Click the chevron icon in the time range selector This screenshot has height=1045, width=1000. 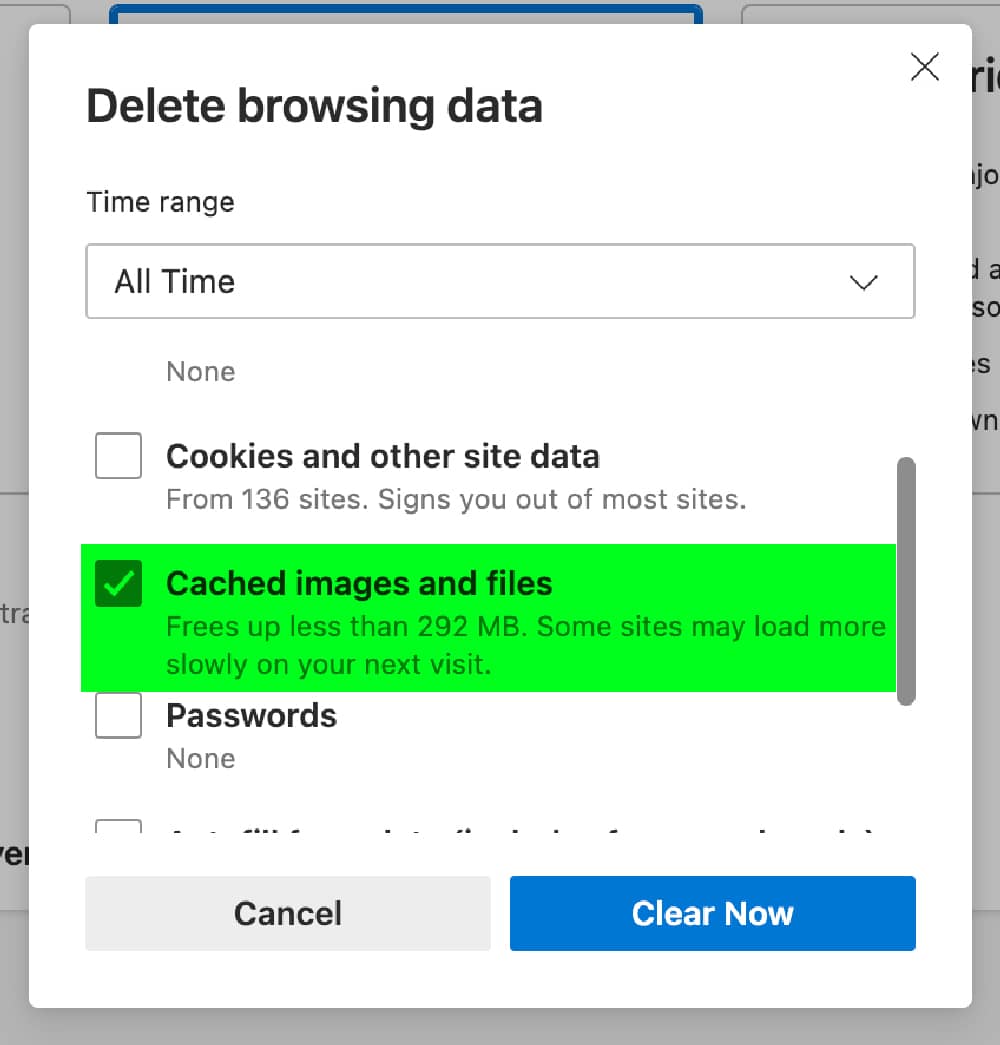click(x=862, y=283)
